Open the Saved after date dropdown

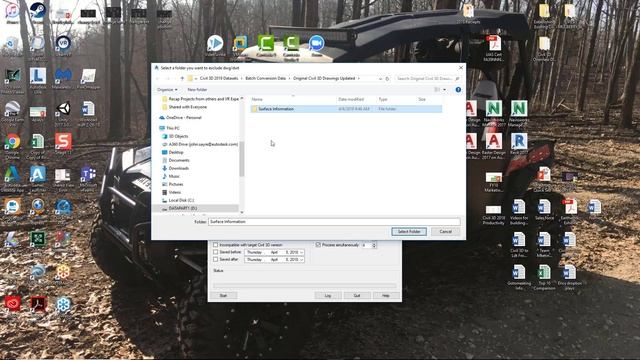(302, 260)
